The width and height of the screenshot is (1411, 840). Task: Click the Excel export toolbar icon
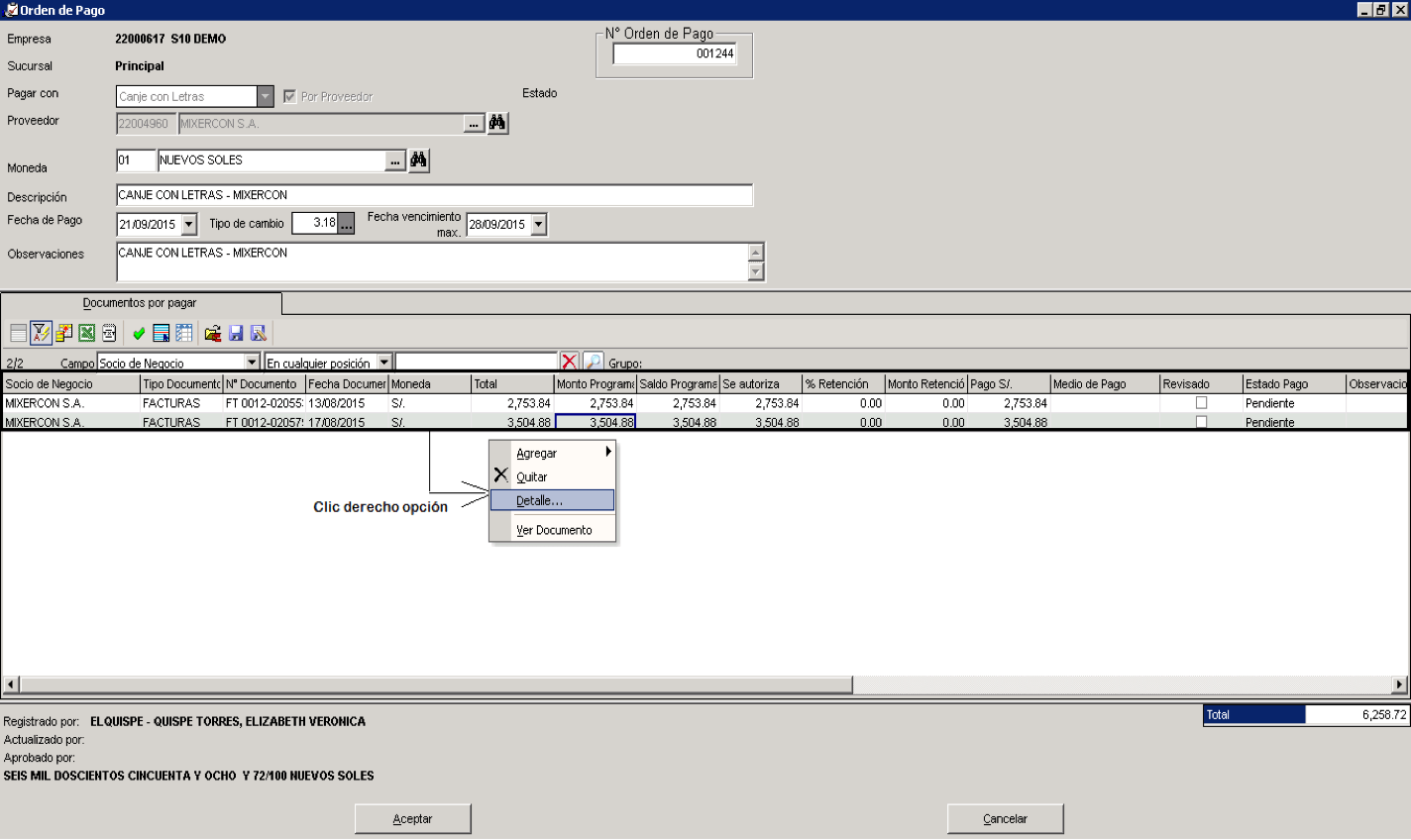click(x=86, y=333)
